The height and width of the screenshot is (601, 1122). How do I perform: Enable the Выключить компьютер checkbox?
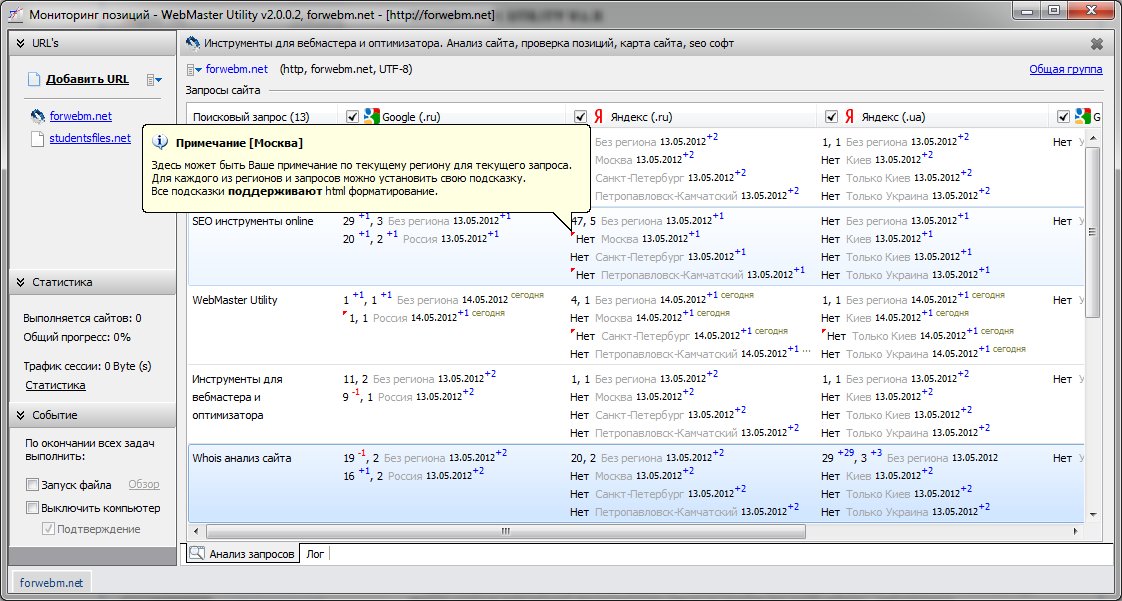33,508
